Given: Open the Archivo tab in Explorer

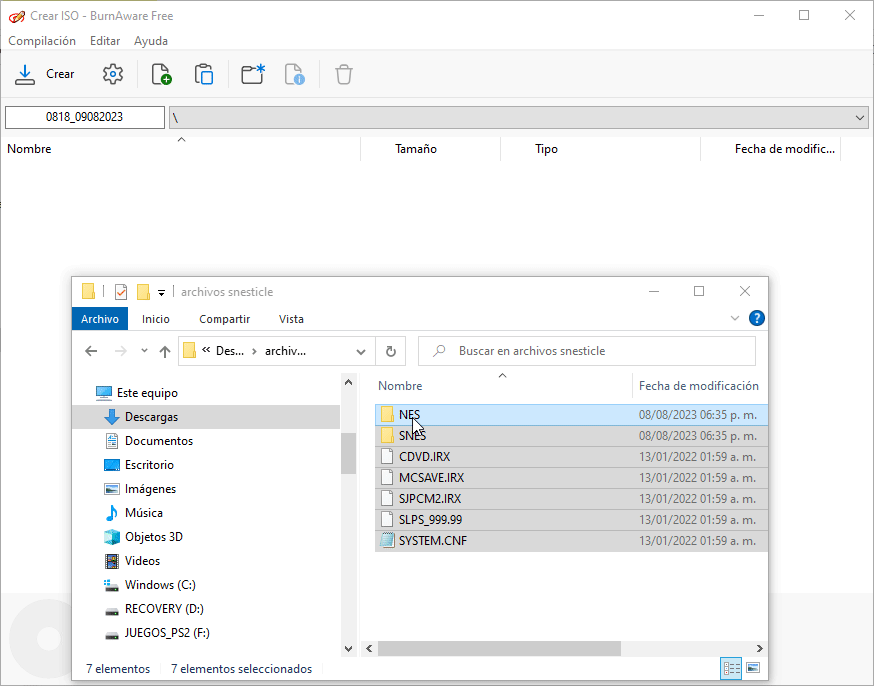Looking at the screenshot, I should click(x=100, y=319).
